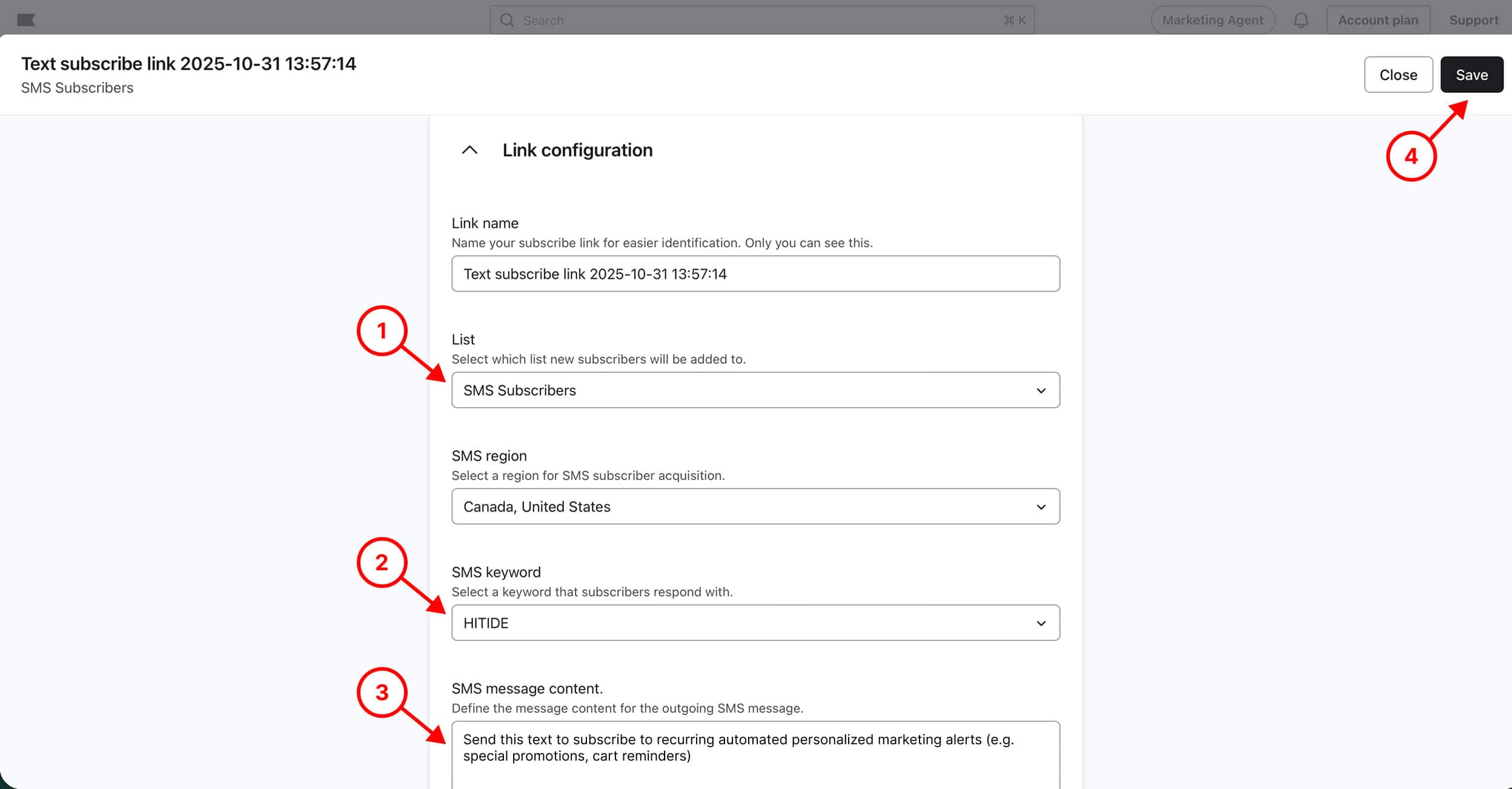Click the SMS Subscribers subtitle under the title

click(77, 88)
